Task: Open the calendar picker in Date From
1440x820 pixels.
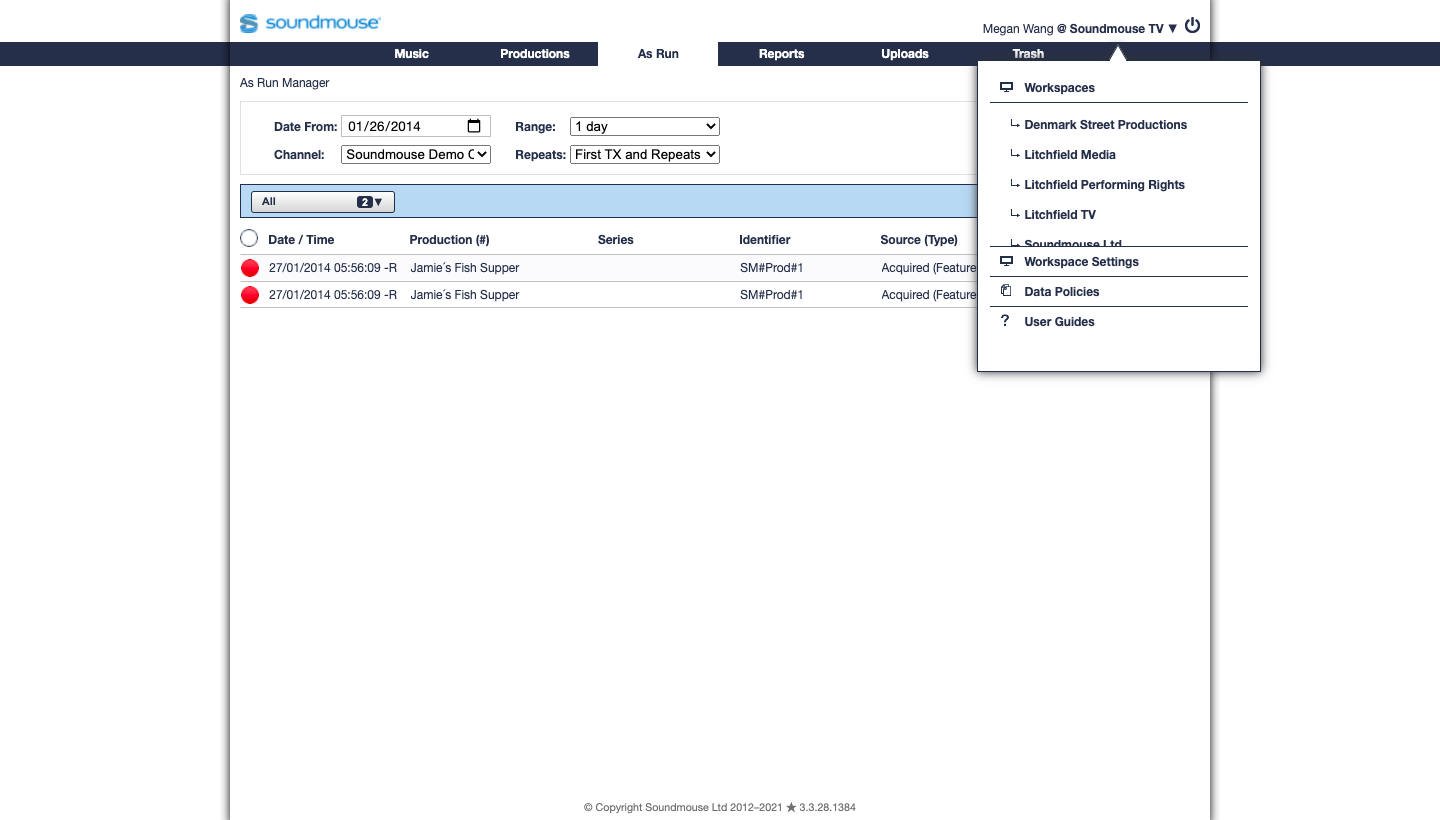Action: [x=474, y=126]
